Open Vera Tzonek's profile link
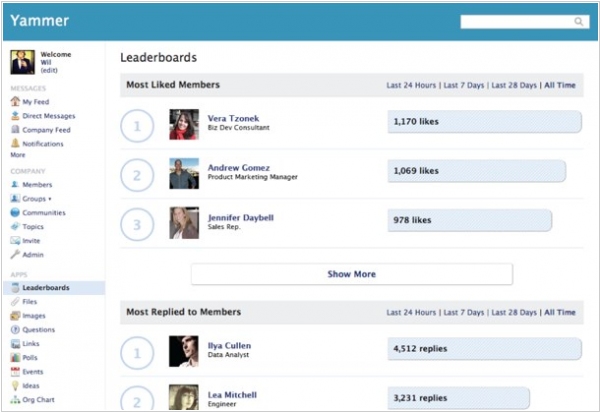Image resolution: width=600 pixels, height=412 pixels. click(233, 119)
